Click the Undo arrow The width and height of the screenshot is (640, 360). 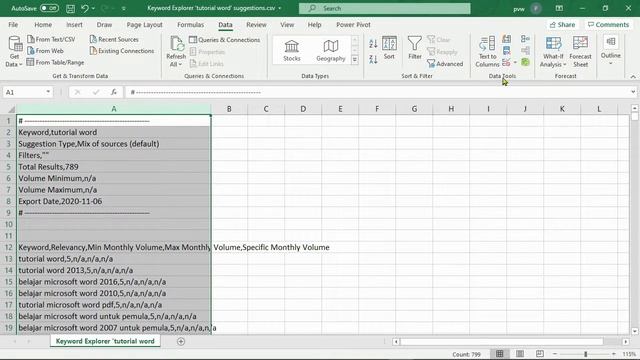[x=84, y=8]
